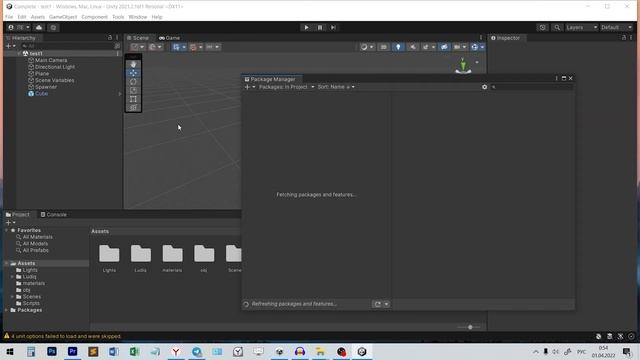Viewport: 640px width, 360px height.
Task: Open the Default layout dropdown
Action: tap(616, 27)
